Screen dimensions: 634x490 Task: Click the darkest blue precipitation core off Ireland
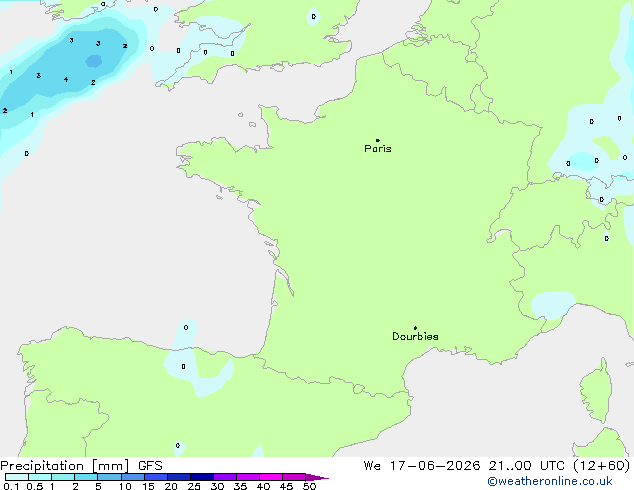click(x=94, y=61)
